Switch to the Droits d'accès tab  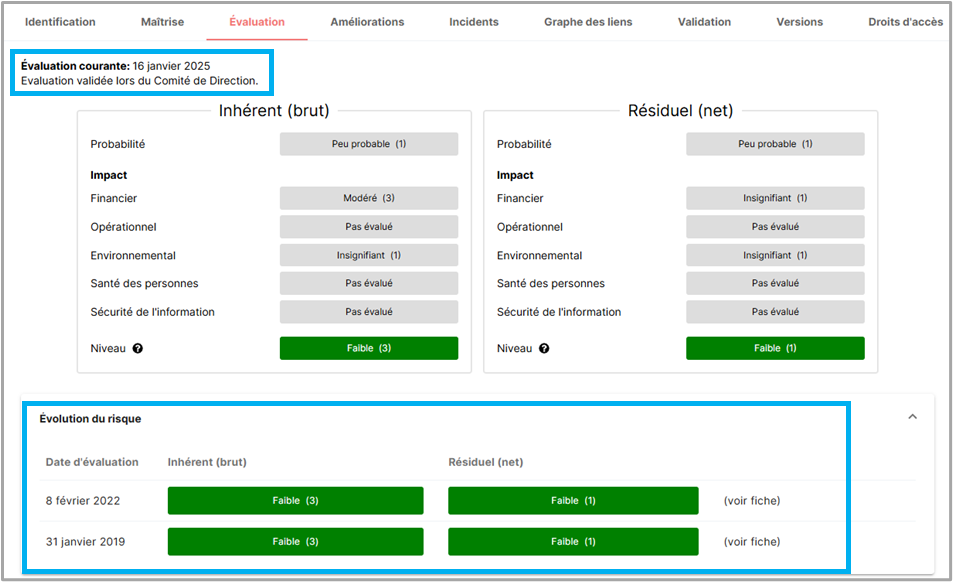click(906, 22)
